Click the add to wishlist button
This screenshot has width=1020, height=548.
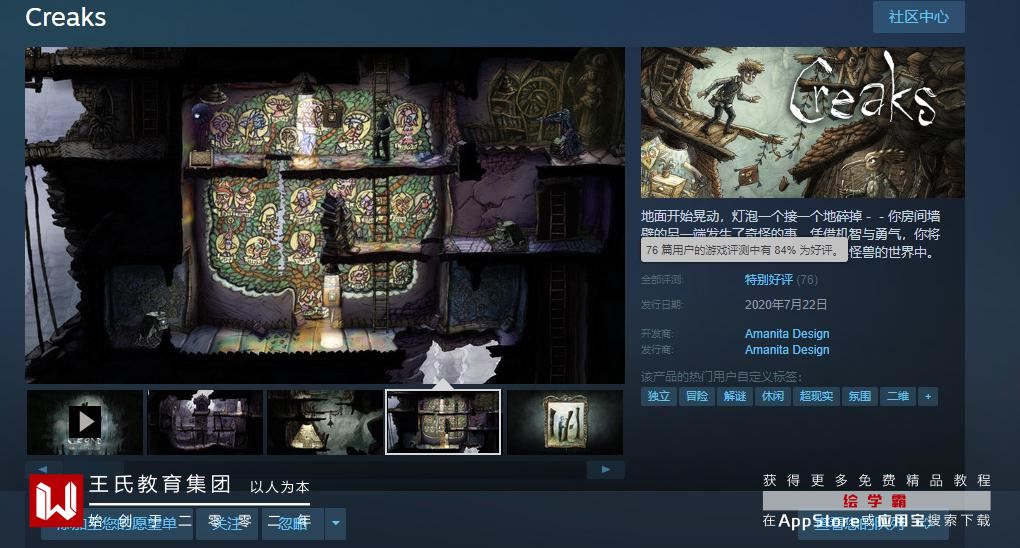click(x=117, y=523)
